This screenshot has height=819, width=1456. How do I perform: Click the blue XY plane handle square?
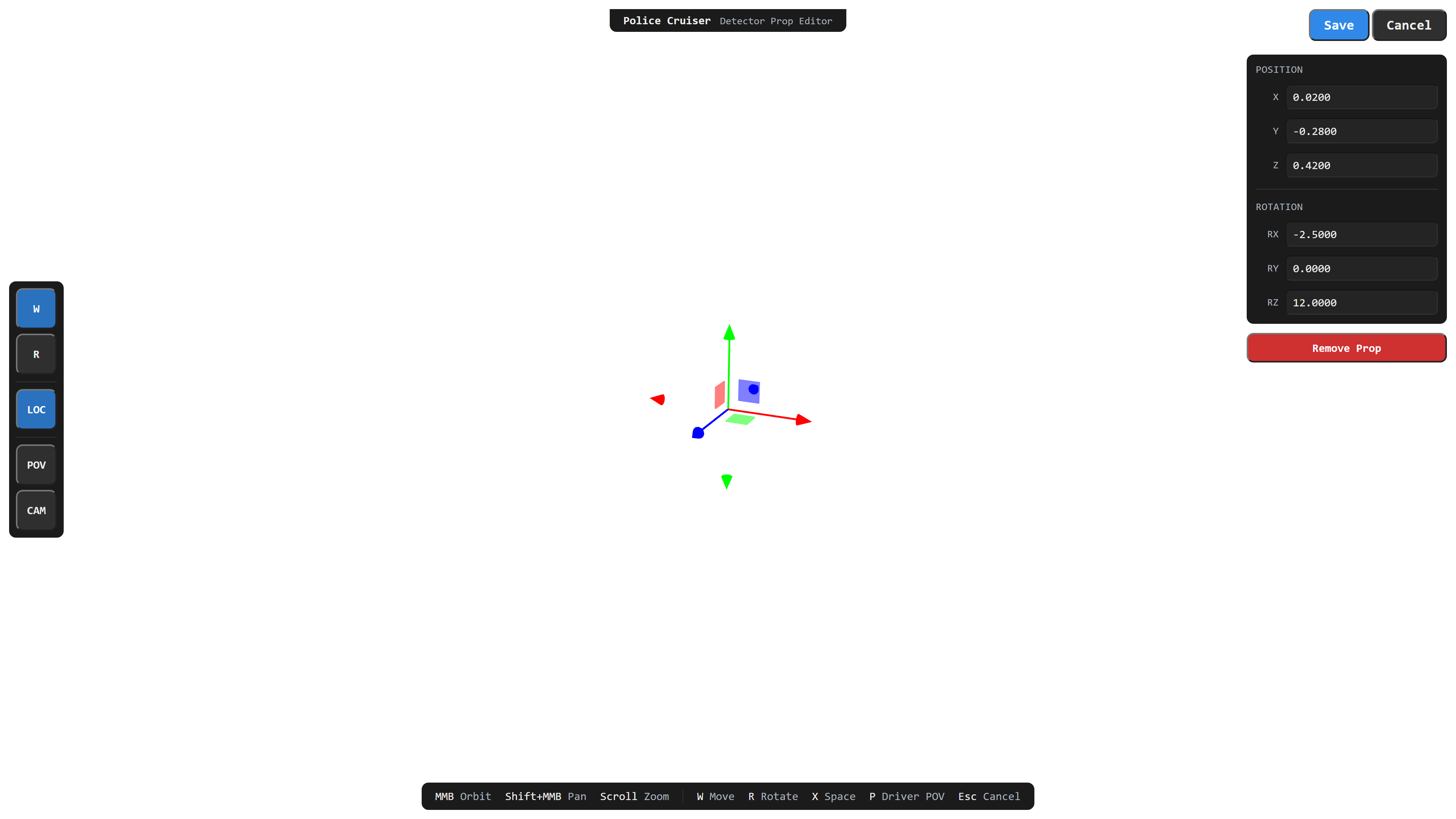(749, 391)
